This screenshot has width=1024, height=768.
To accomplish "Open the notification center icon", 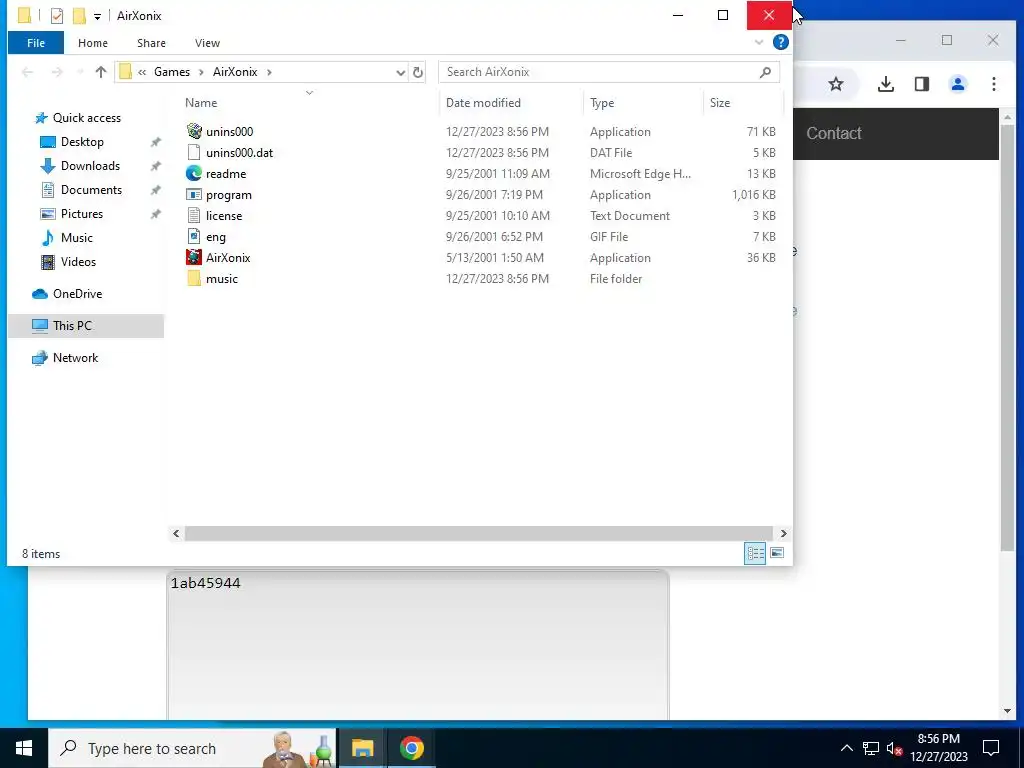I will pyautogui.click(x=991, y=748).
